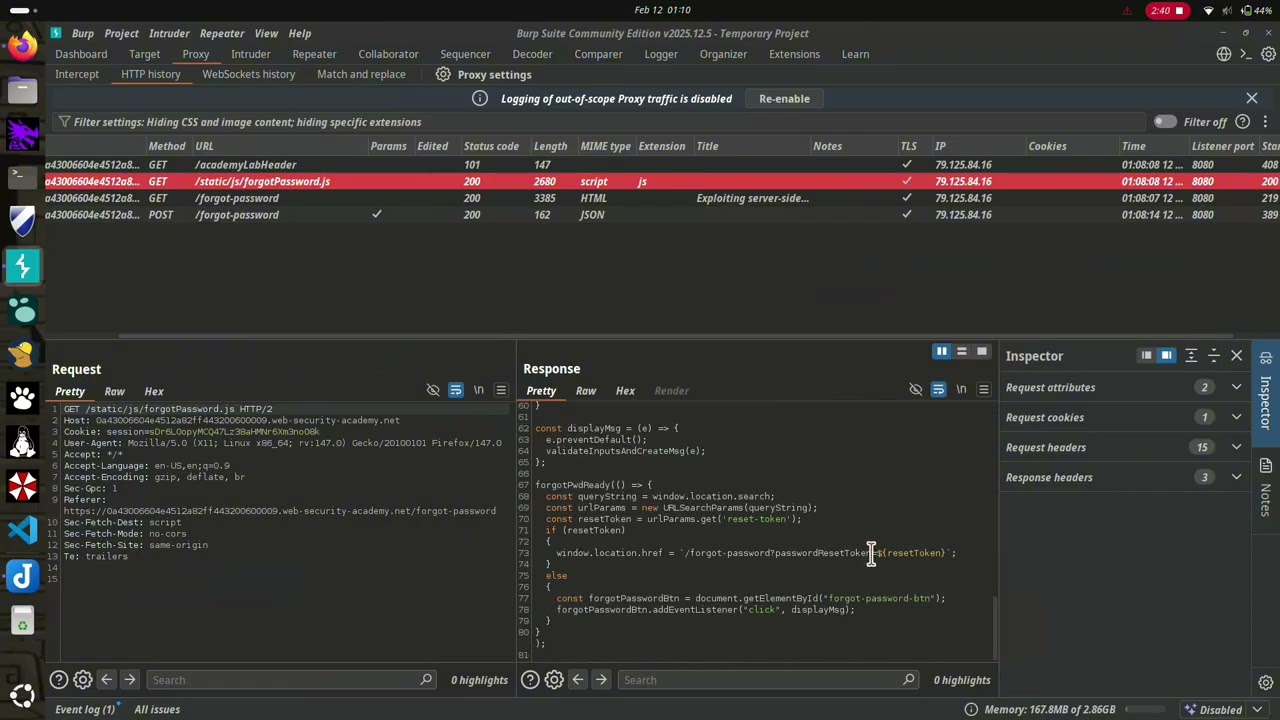1280x720 pixels.
Task: Expand all Inspector sections
Action: (1191, 356)
